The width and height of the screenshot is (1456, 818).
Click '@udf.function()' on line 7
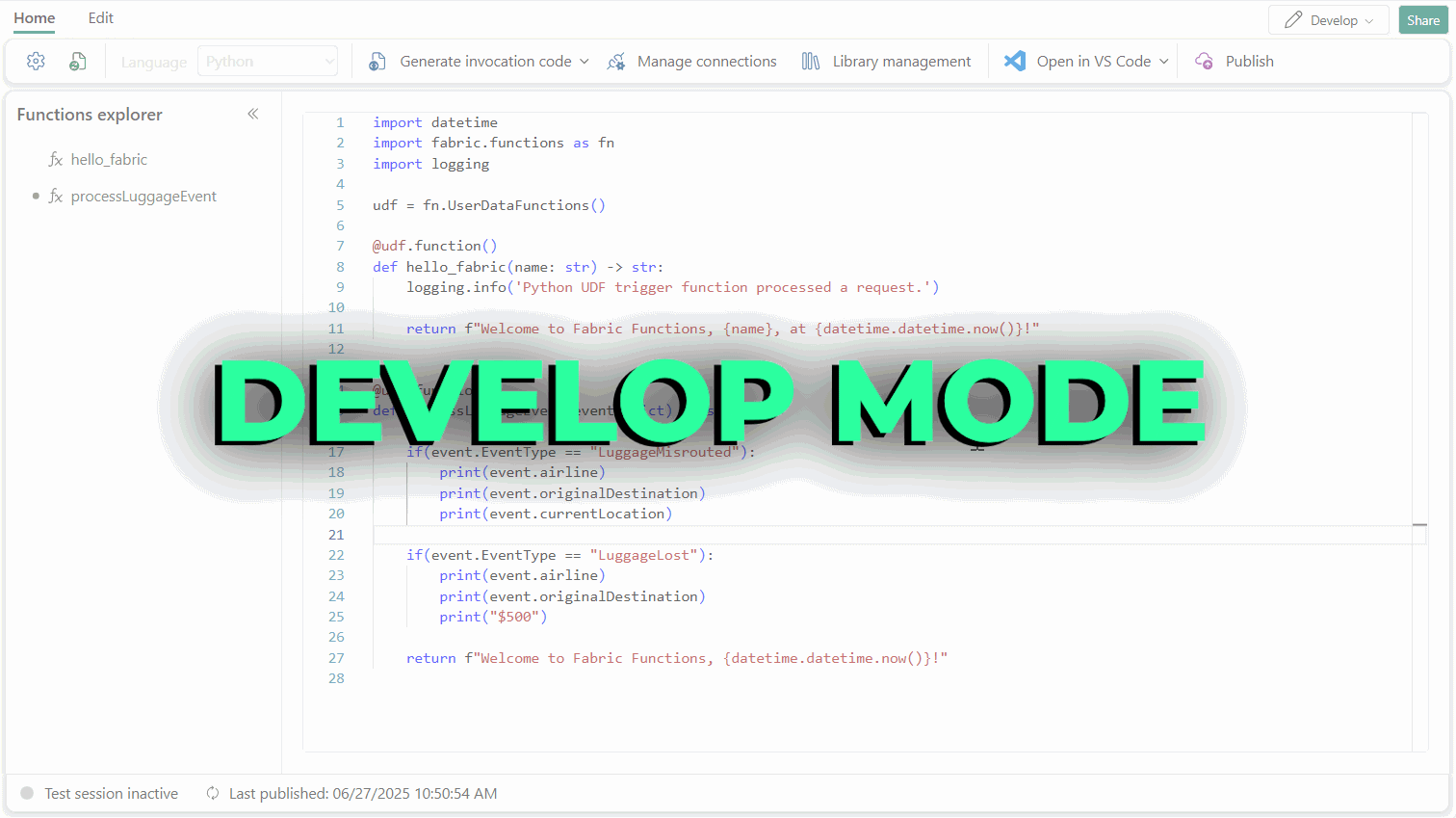(435, 246)
